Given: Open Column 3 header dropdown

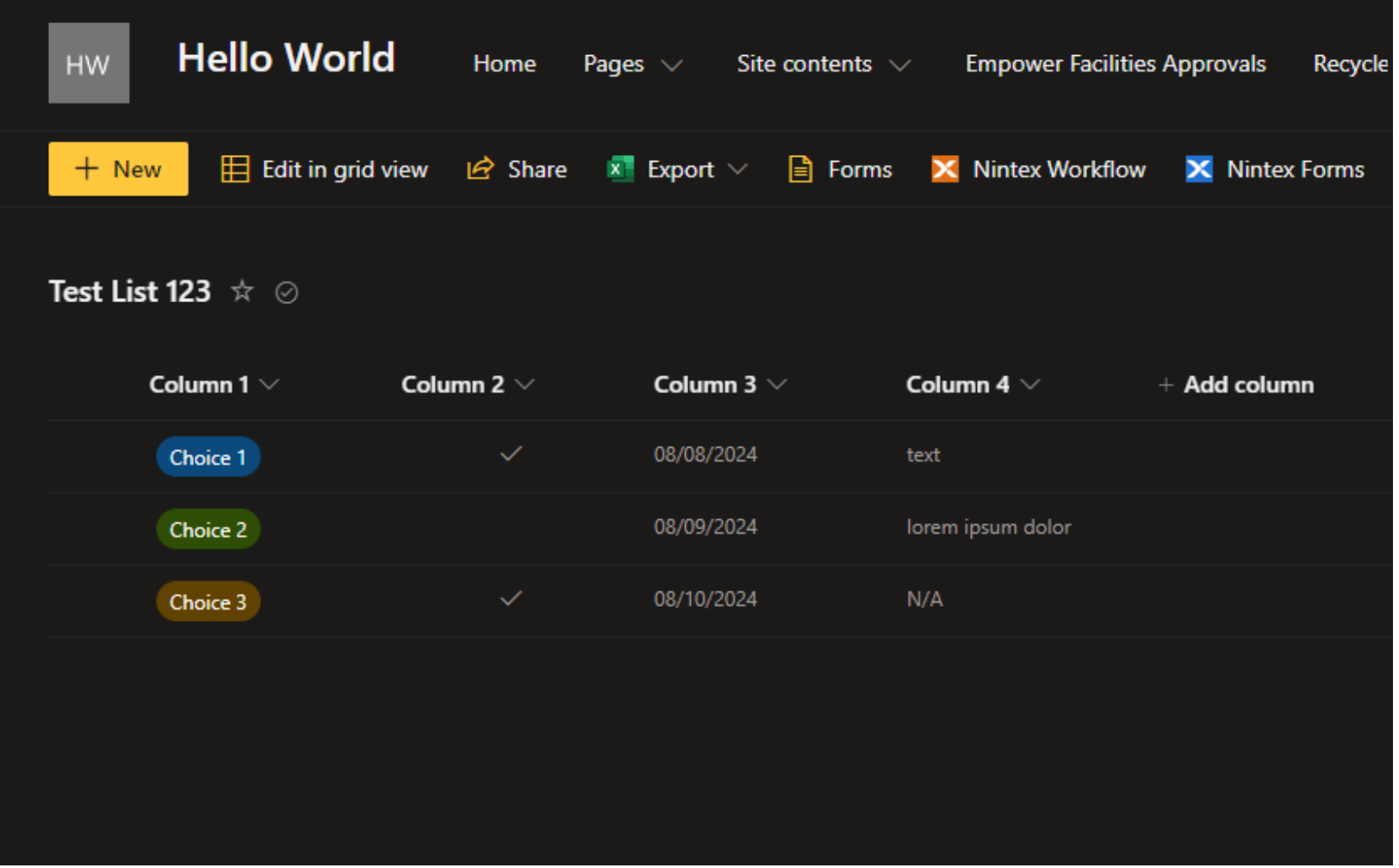Looking at the screenshot, I should point(777,384).
